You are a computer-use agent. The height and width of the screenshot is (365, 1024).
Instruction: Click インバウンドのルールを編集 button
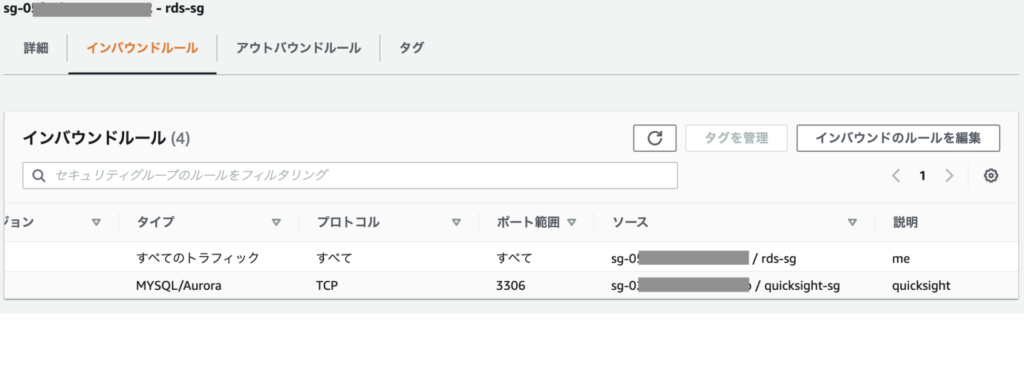point(899,138)
